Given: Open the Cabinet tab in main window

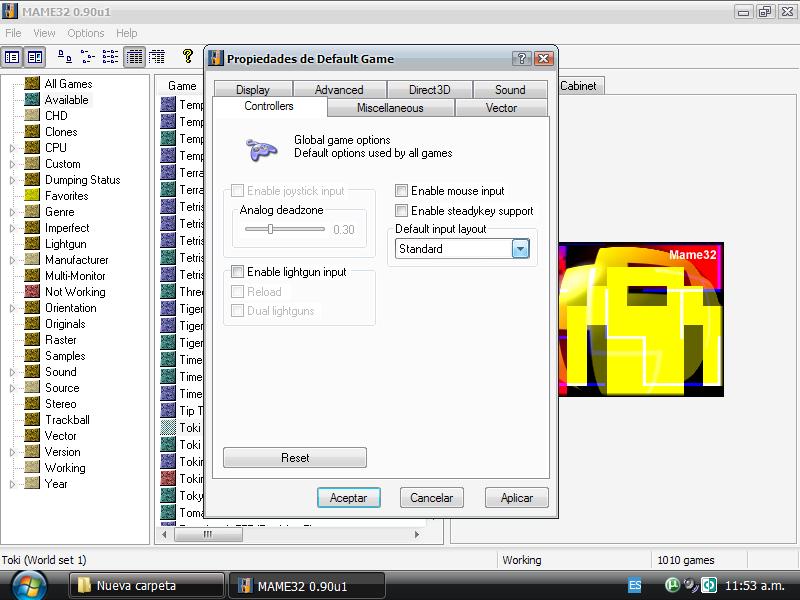Looking at the screenshot, I should coord(579,86).
